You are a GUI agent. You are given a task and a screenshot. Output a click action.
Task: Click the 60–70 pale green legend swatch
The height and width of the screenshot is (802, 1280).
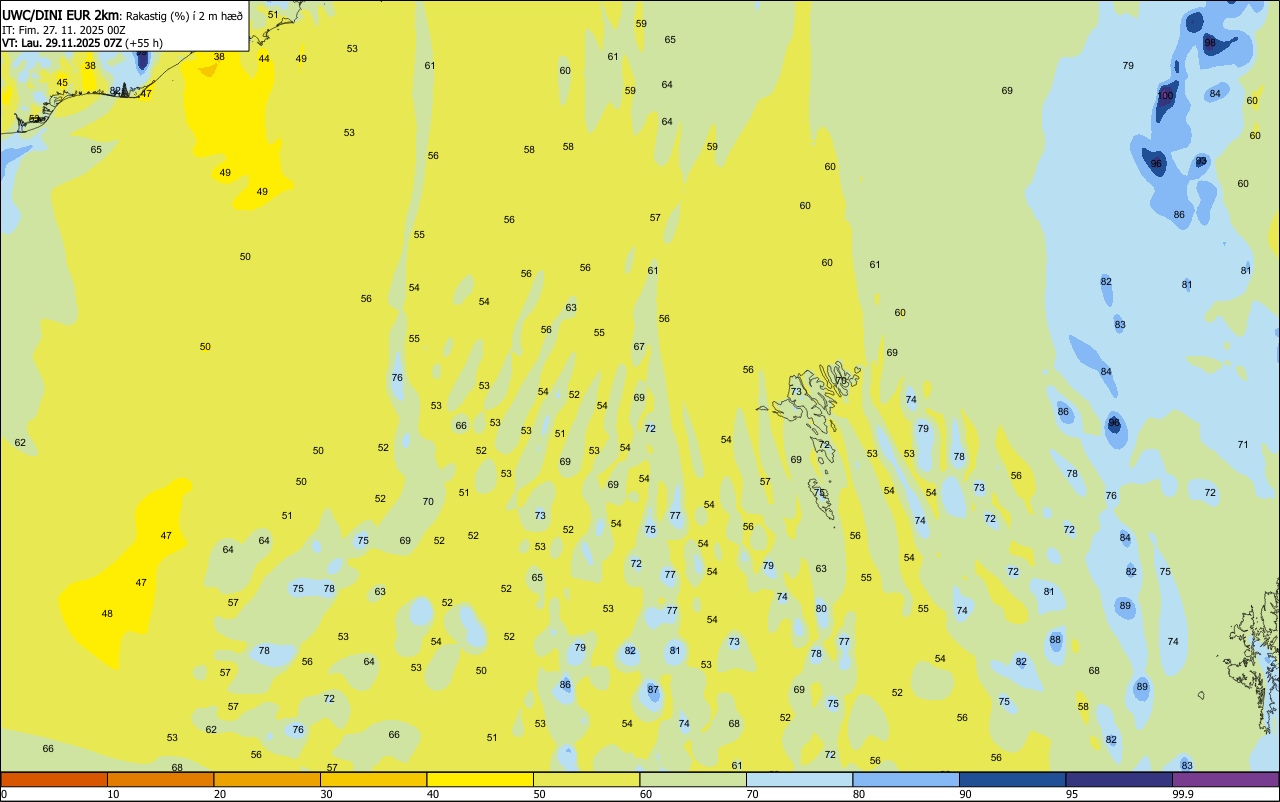[x=693, y=779]
